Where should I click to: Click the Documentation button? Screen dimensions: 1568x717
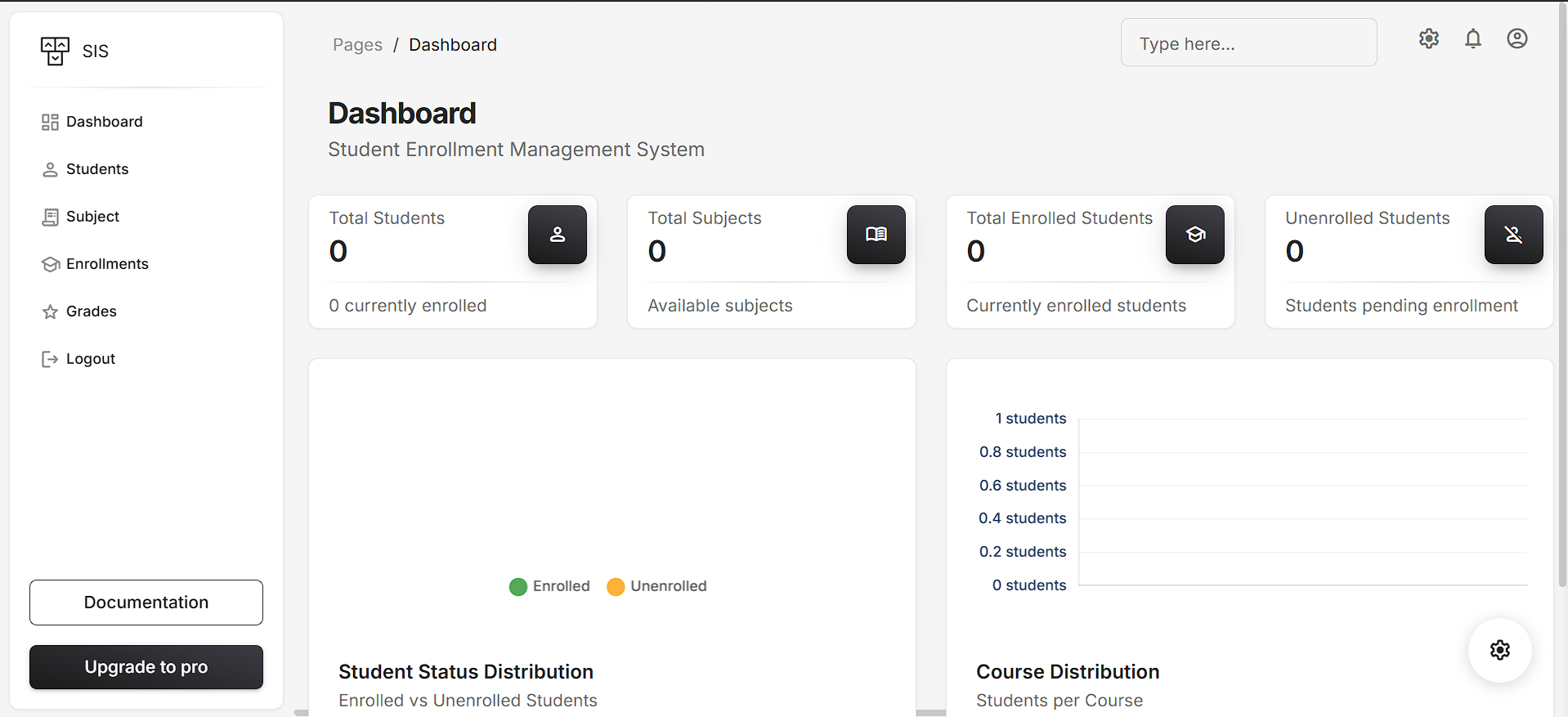(146, 603)
